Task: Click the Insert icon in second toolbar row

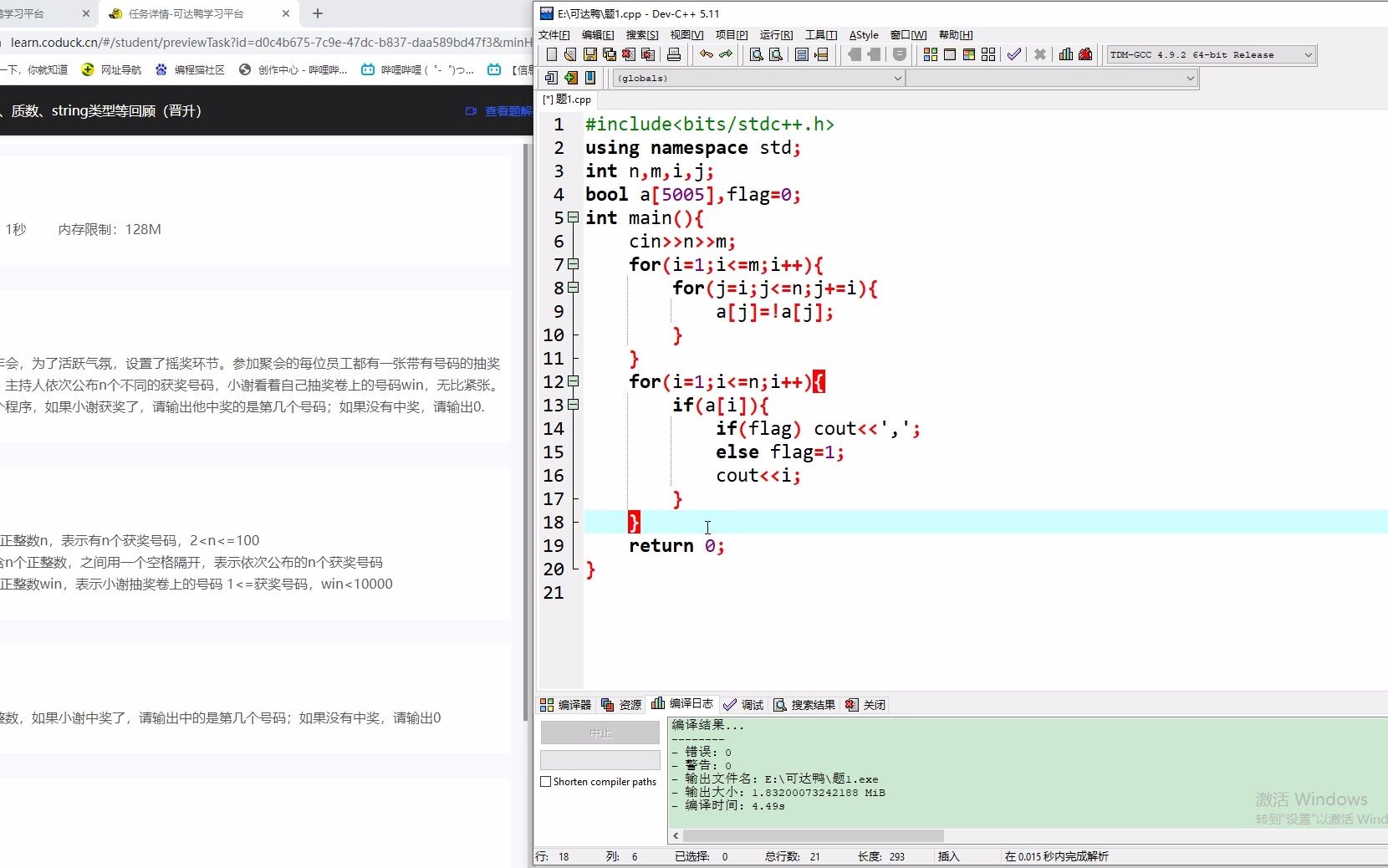Action: (551, 78)
